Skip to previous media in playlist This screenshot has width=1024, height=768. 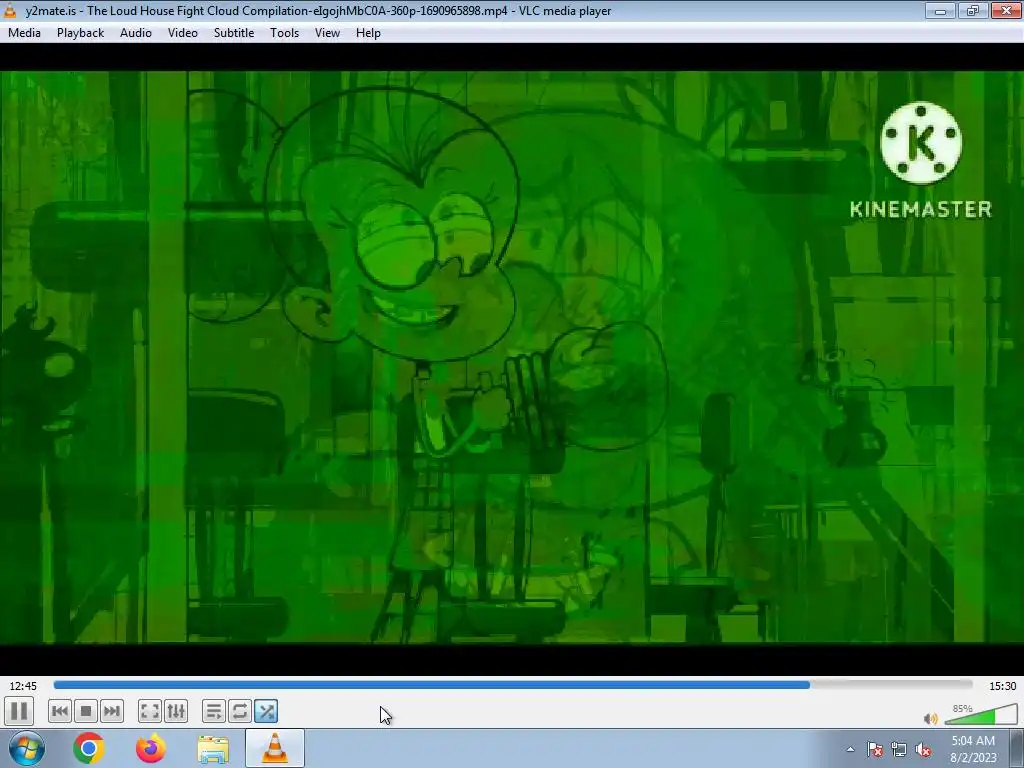[x=59, y=711]
